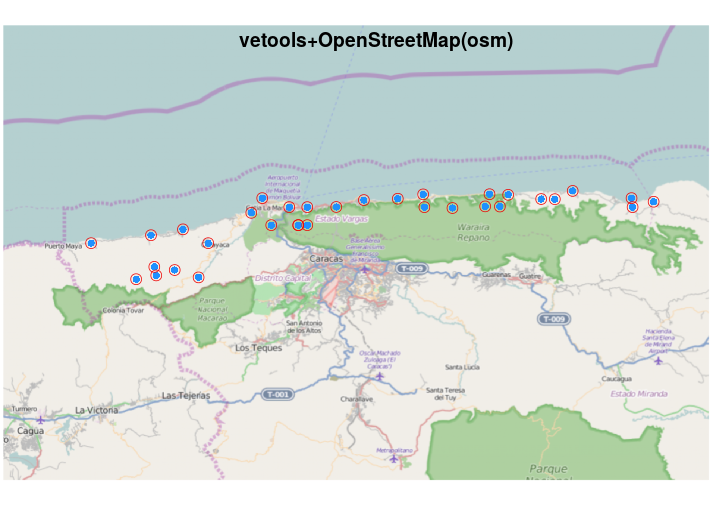Click the Estado Miranda state label
The image size is (713, 506).
pos(638,394)
